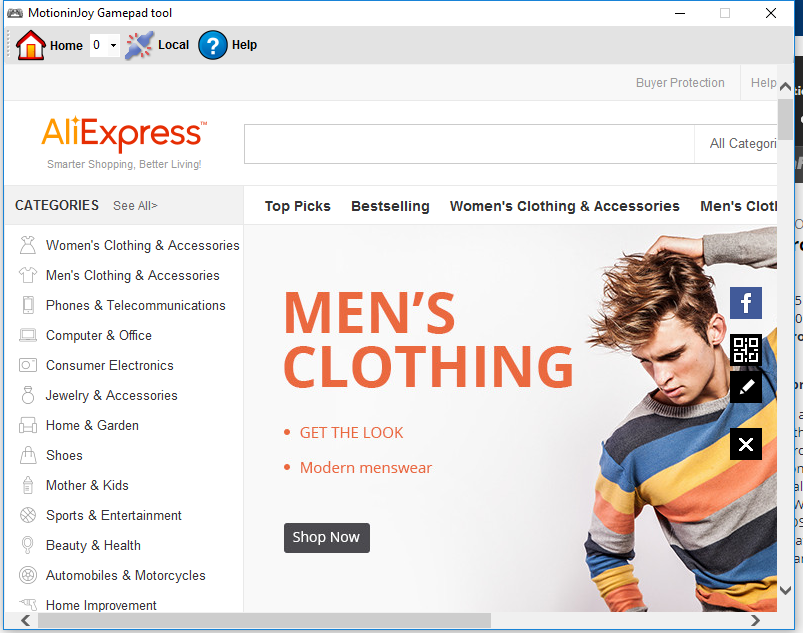Click the laptop icon for Computer & Office

[28, 335]
